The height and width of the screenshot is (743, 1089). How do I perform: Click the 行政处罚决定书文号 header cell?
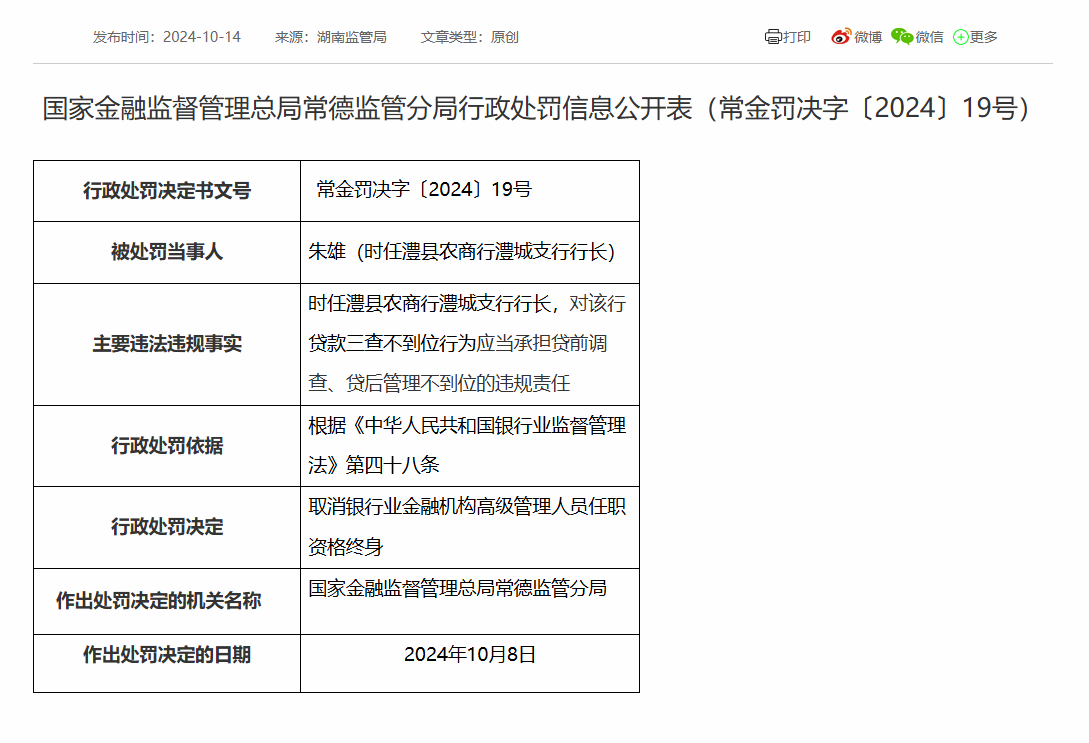[x=167, y=191]
